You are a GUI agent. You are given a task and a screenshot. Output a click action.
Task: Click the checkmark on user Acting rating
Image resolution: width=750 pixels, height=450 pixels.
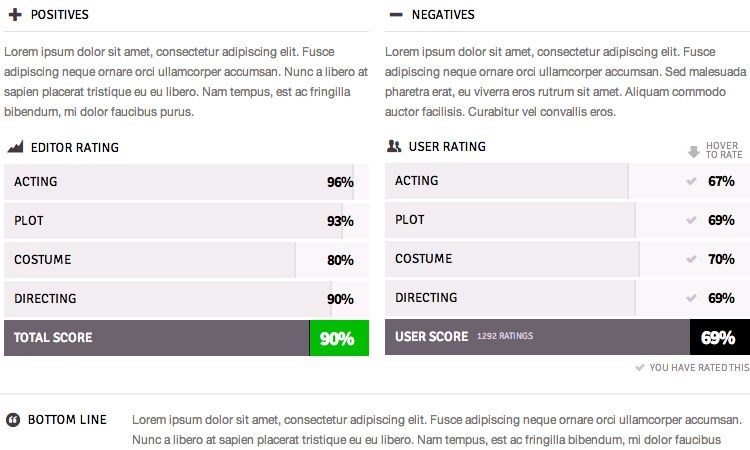(691, 181)
